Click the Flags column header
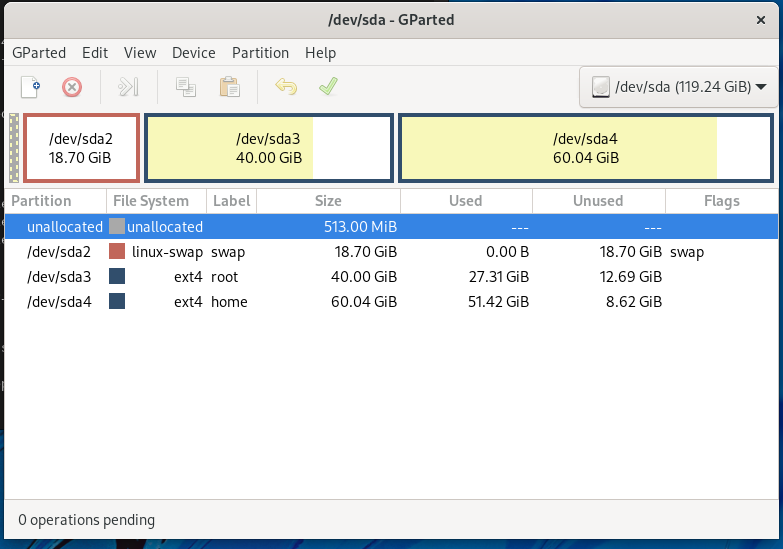The height and width of the screenshot is (549, 783). coord(722,201)
